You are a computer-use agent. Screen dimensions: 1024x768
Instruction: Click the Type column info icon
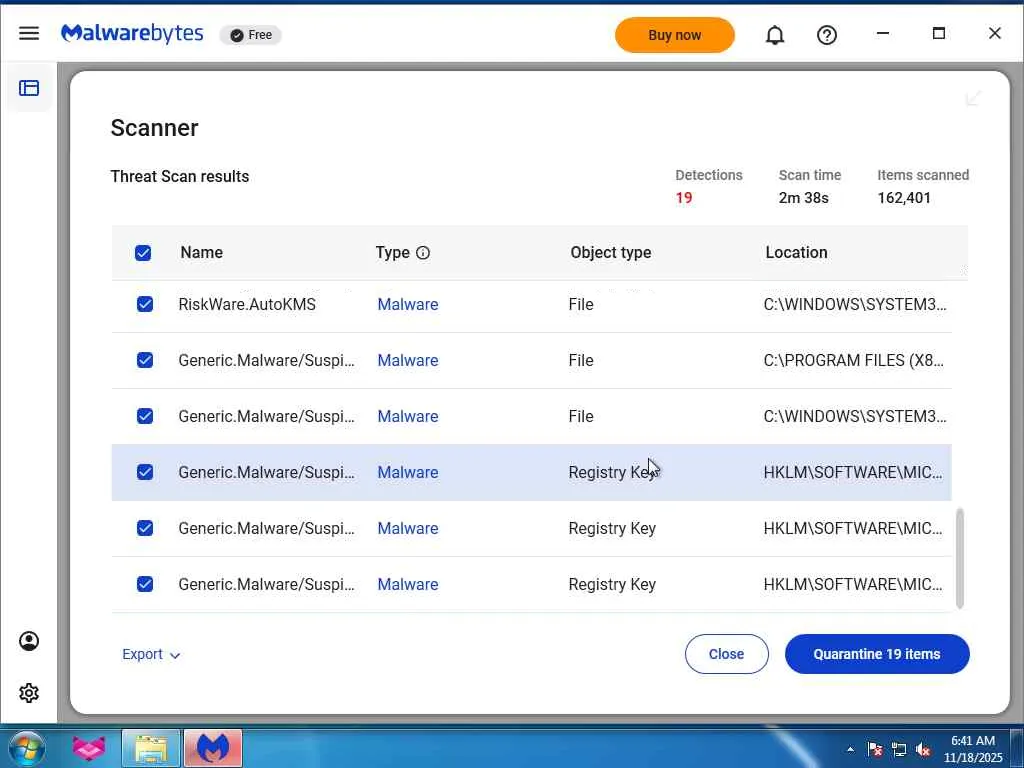click(423, 253)
